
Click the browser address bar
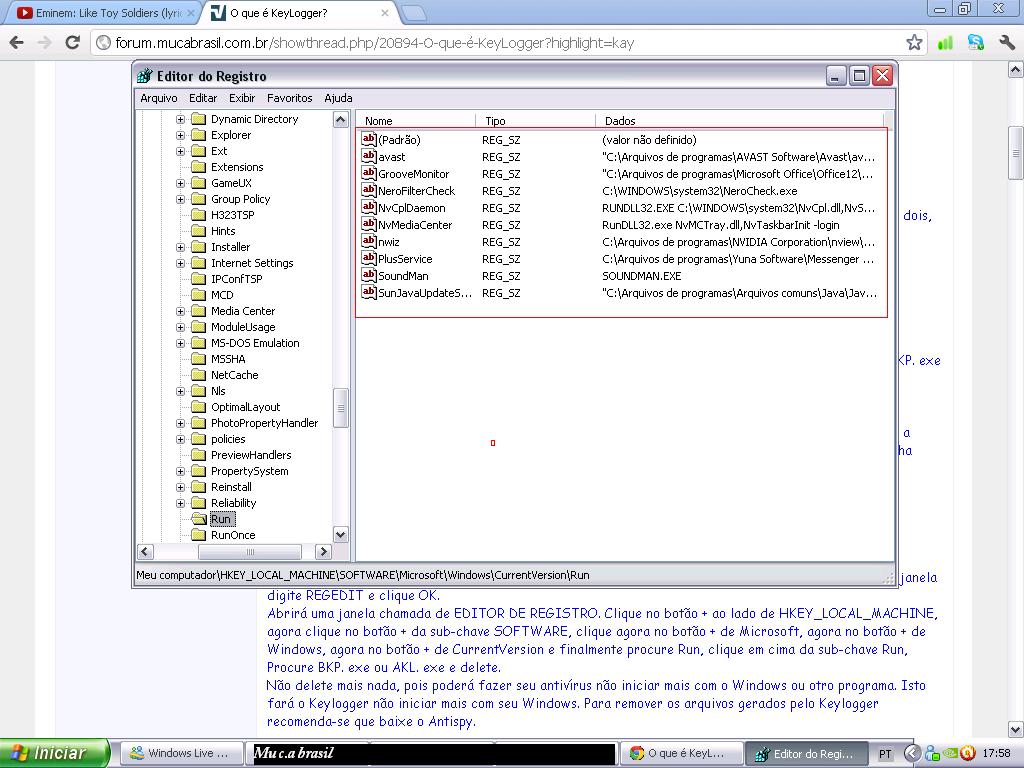point(500,43)
